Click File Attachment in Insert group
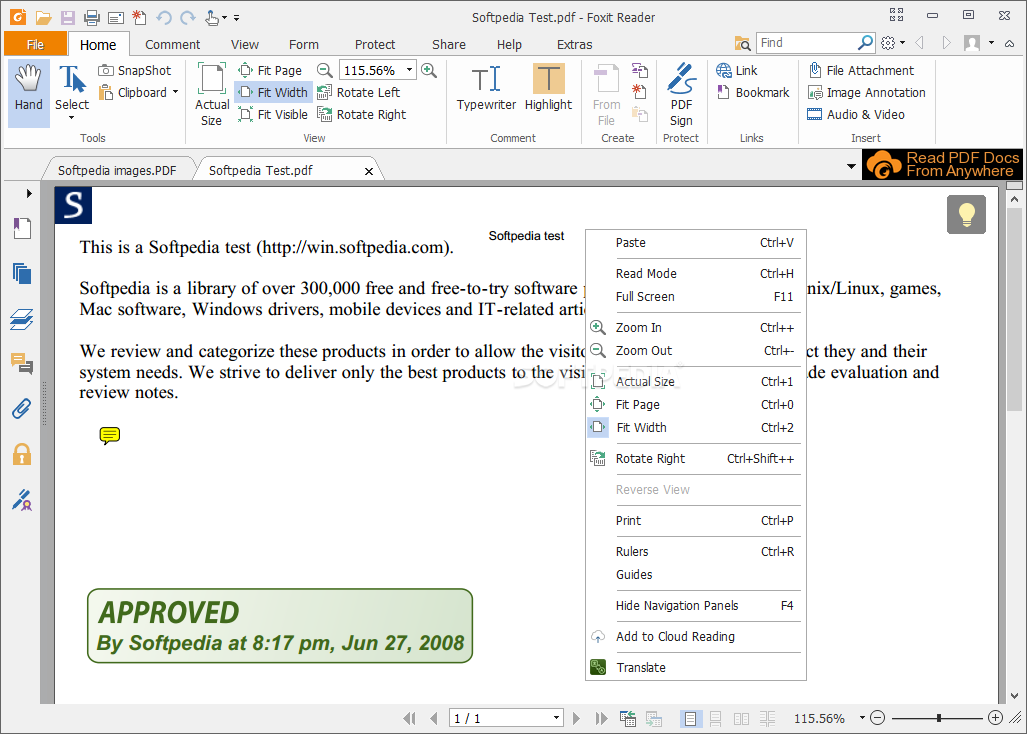The height and width of the screenshot is (734, 1027). (x=861, y=70)
